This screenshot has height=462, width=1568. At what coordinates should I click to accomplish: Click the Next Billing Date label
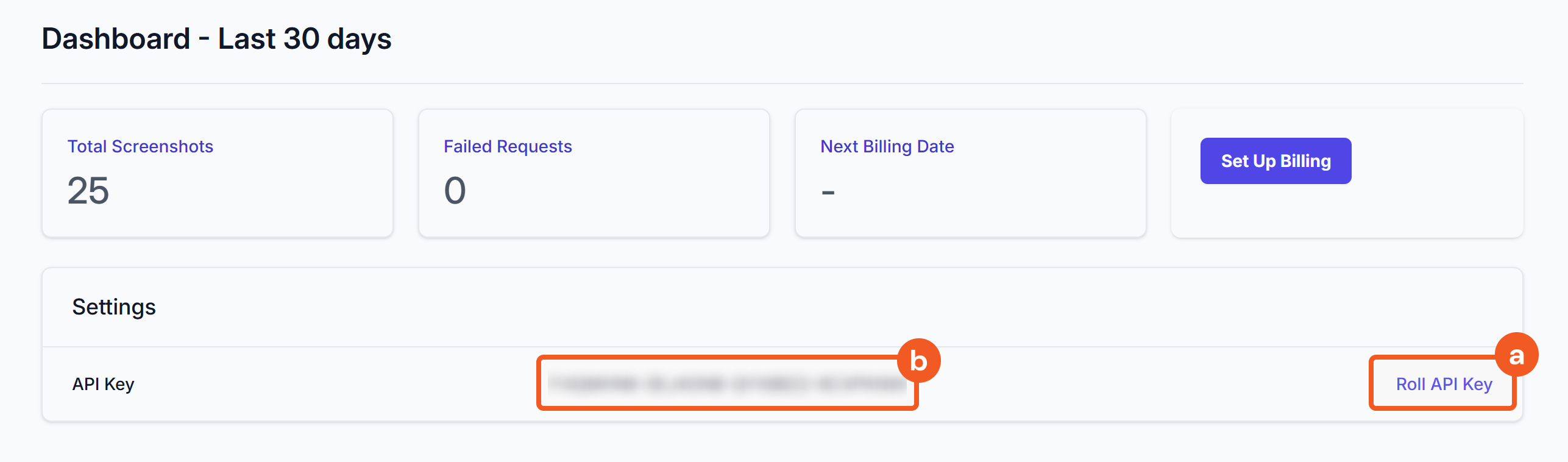(x=887, y=147)
